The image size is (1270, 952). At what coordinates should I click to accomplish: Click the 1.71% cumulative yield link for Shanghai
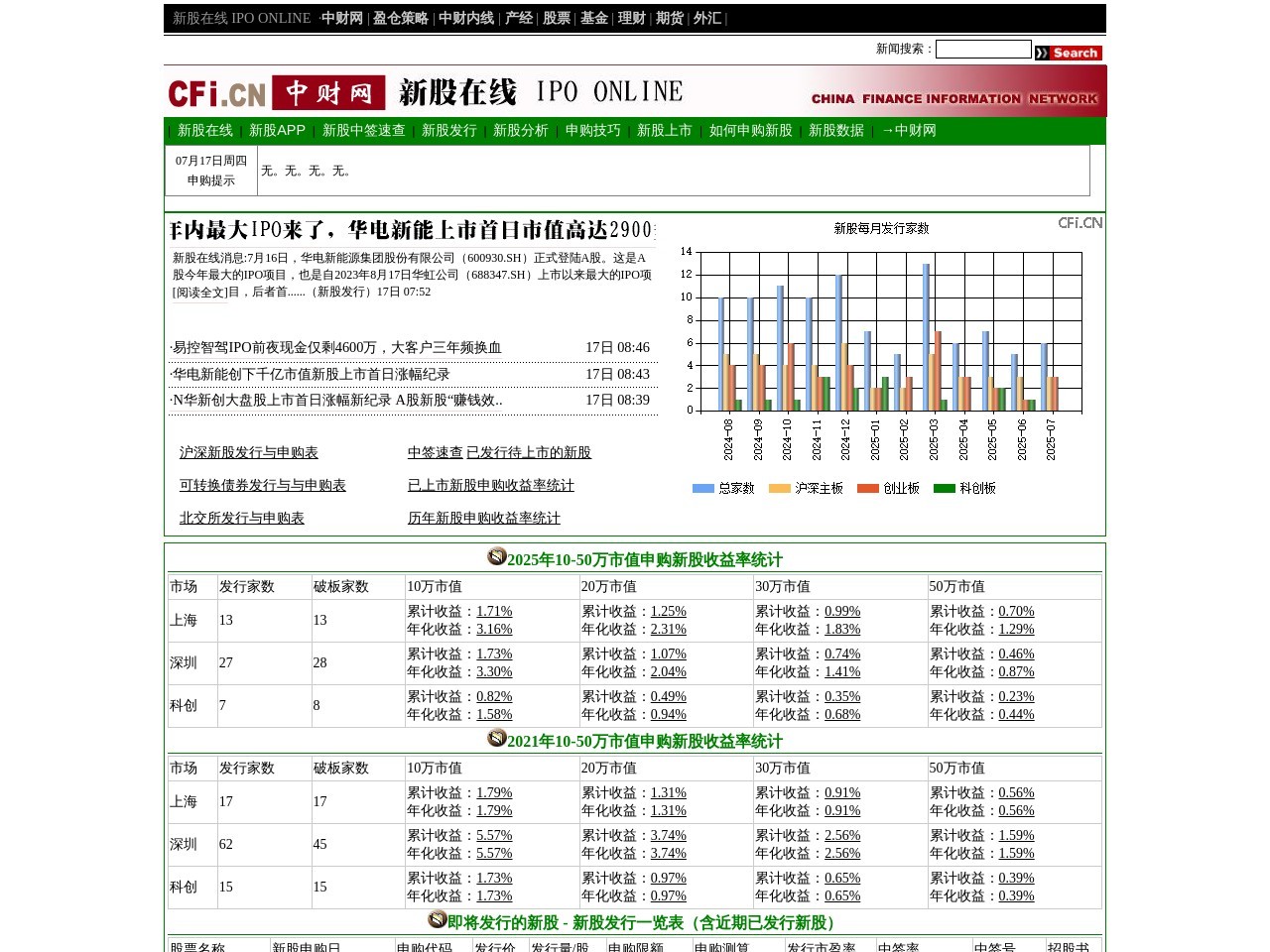(x=494, y=611)
